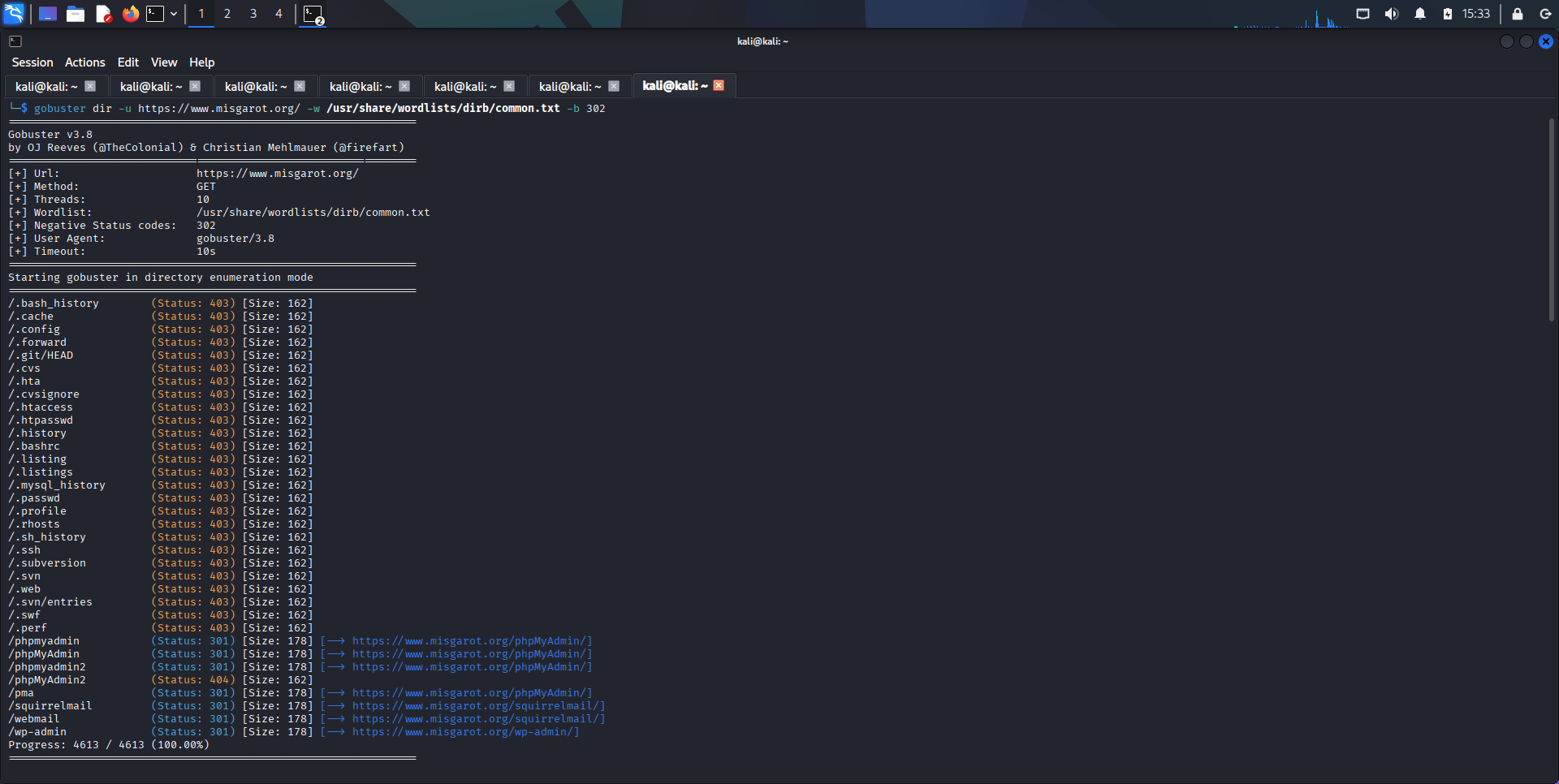Open the wired network connection tray icon
This screenshot has height=784, width=1559.
click(x=1363, y=14)
